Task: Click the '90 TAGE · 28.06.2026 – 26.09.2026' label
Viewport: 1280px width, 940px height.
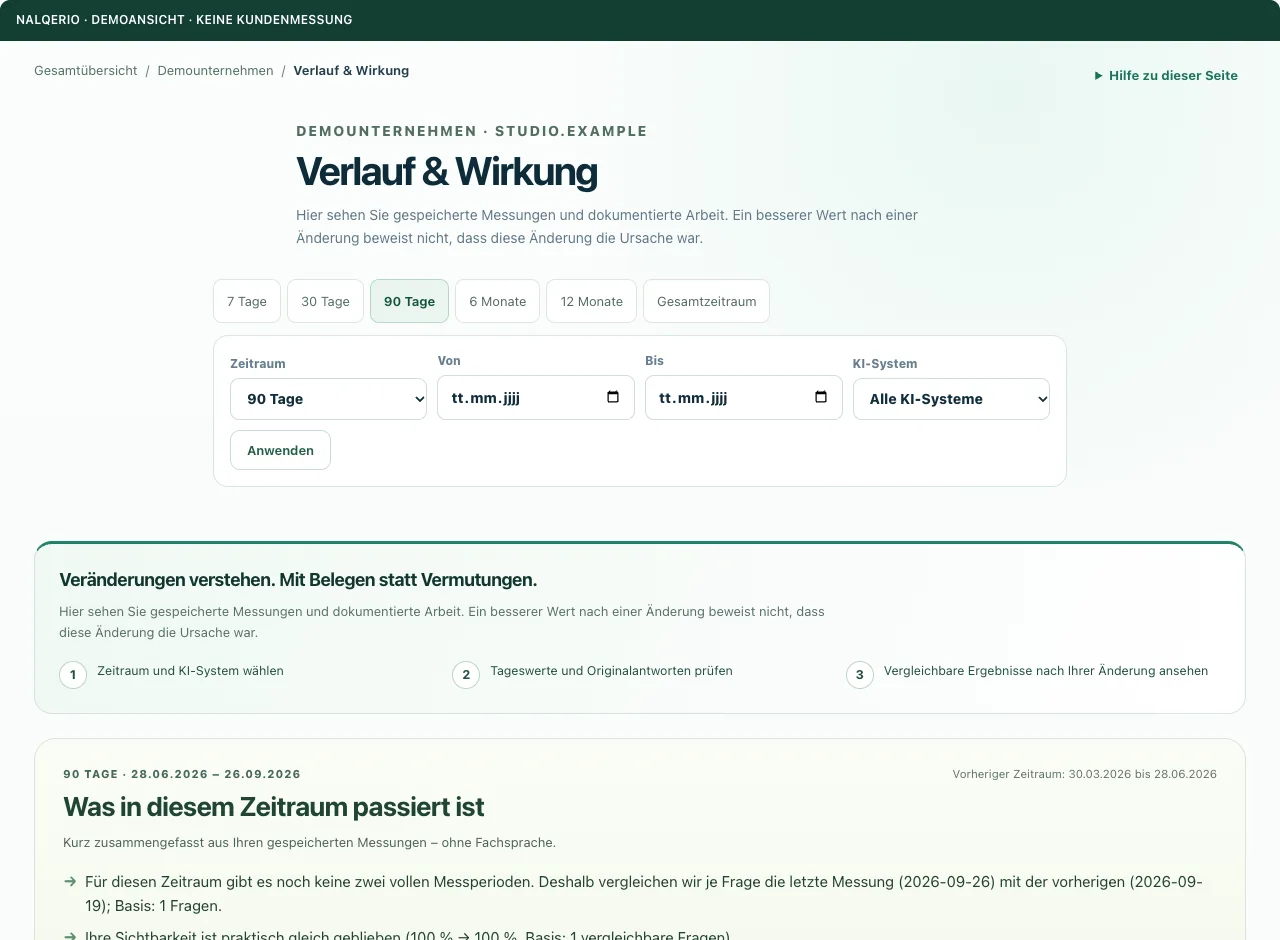Action: [x=182, y=774]
